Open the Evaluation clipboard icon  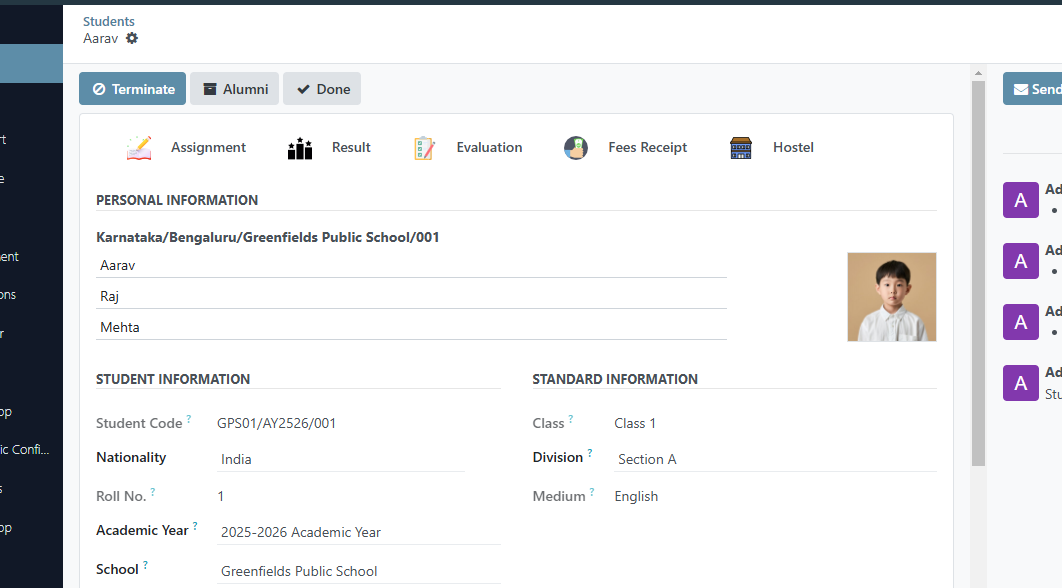click(x=425, y=148)
